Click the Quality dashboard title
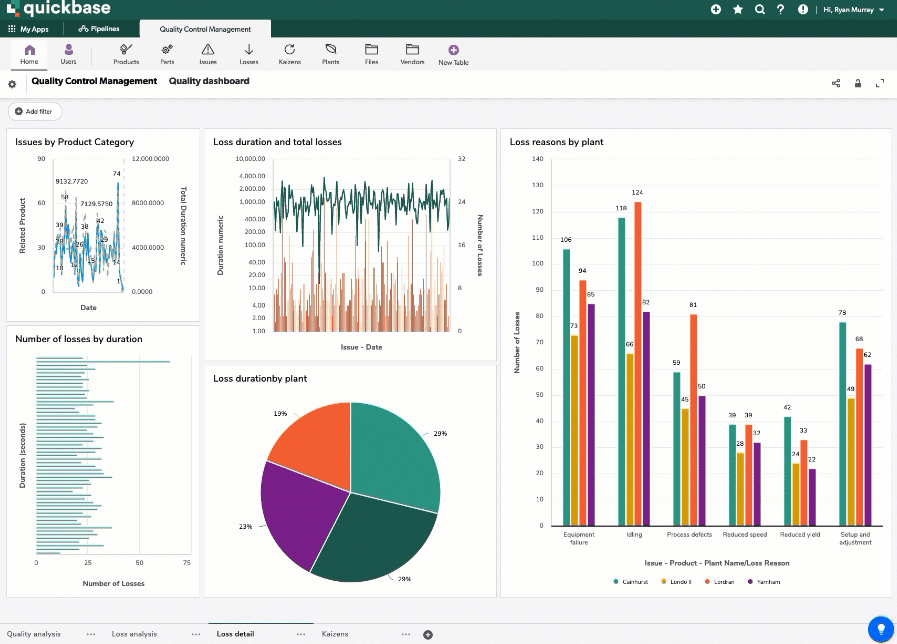 209,81
